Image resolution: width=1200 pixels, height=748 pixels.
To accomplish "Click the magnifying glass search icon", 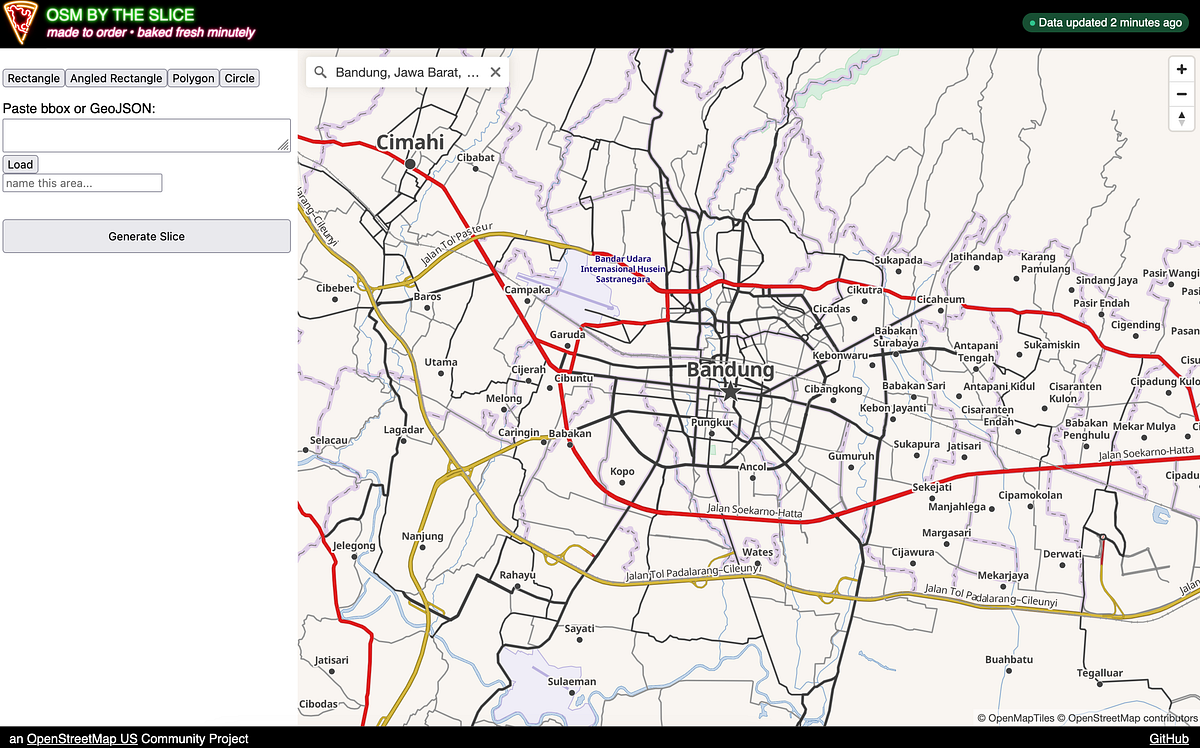I will click(x=320, y=71).
